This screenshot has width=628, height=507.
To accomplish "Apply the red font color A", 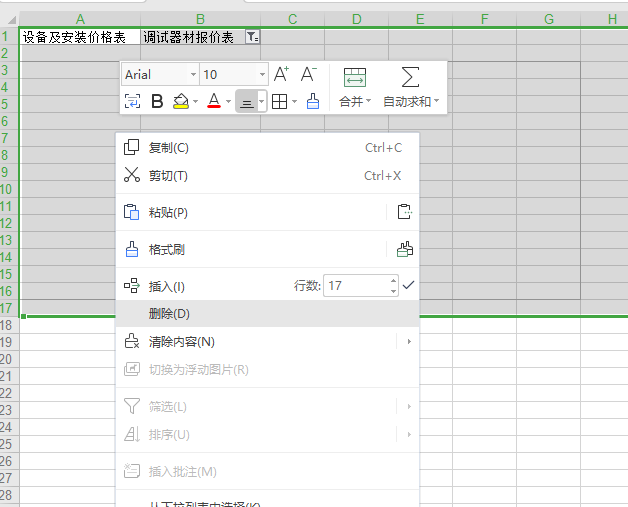I will click(x=214, y=101).
